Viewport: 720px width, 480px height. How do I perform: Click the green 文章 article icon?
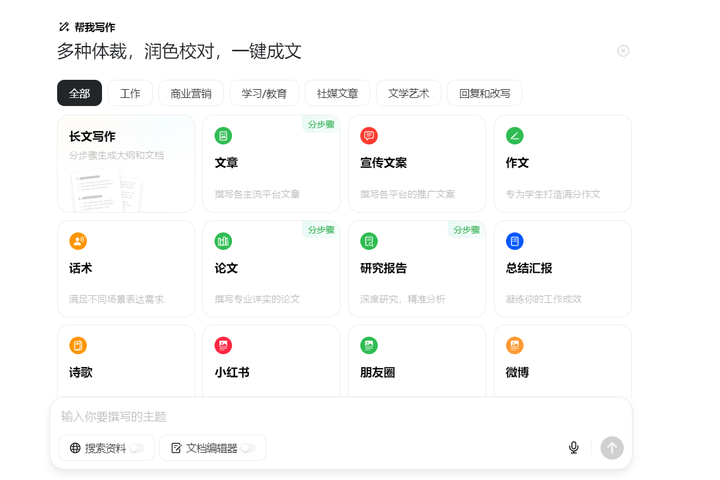coord(223,136)
